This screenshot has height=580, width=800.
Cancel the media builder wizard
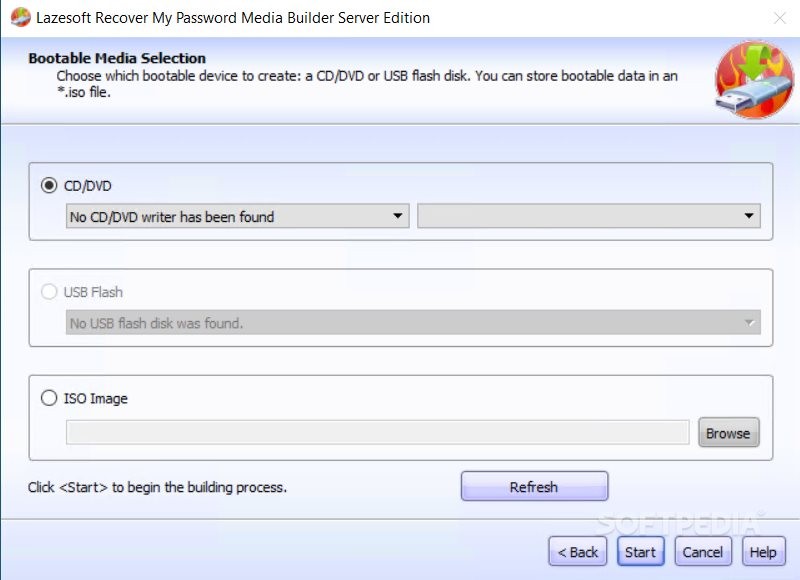pyautogui.click(x=703, y=551)
